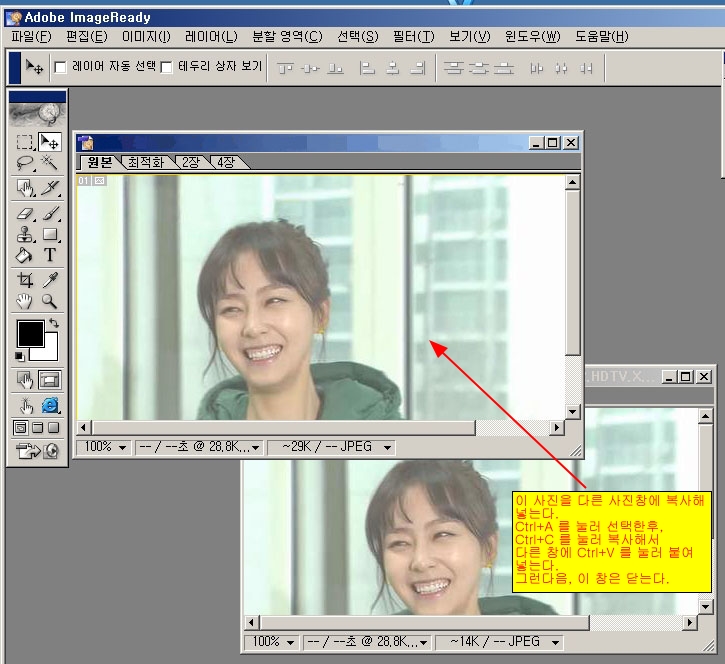
Task: Select the Magic Wand tool
Action: click(x=49, y=163)
